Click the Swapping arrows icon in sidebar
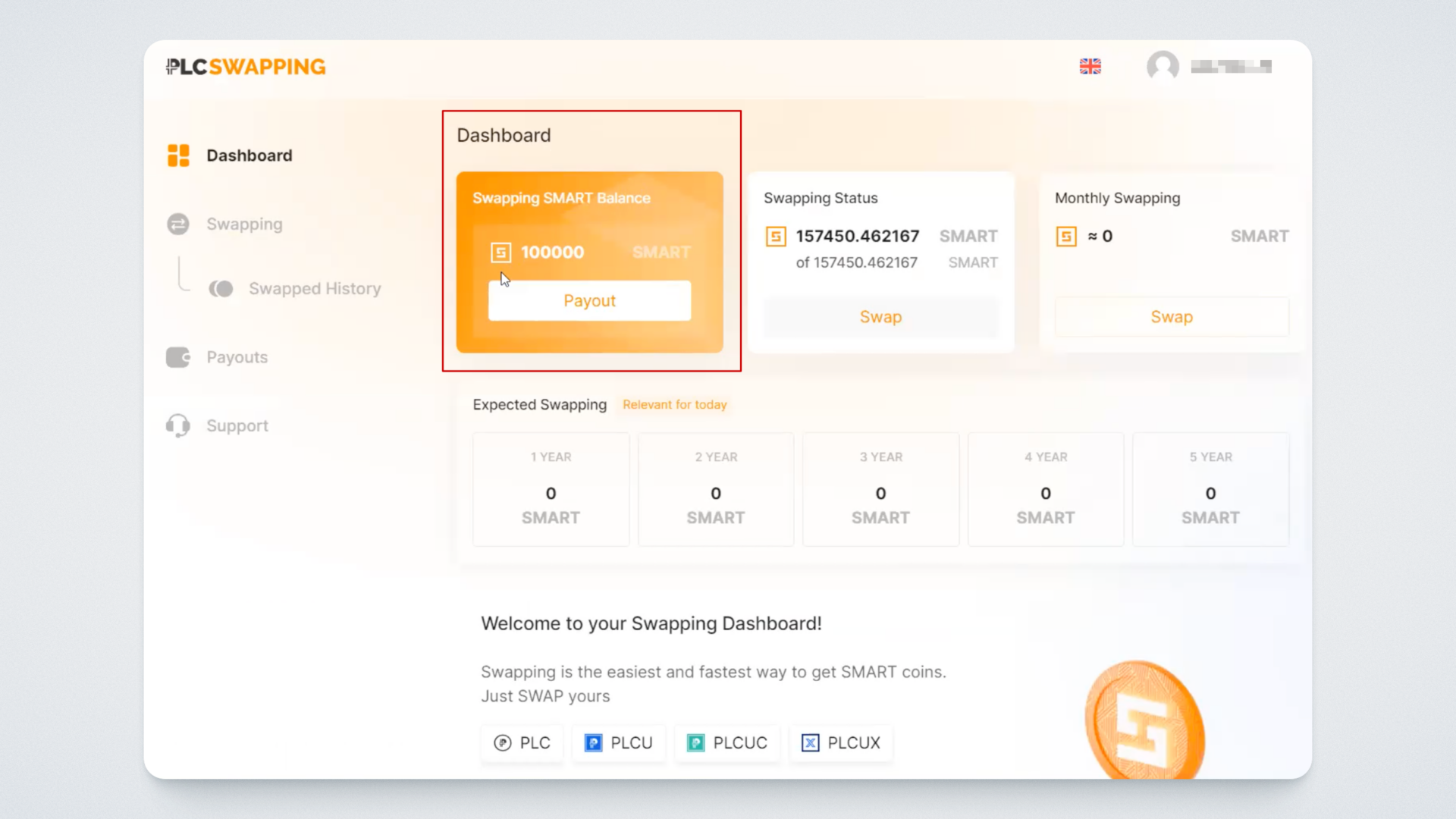The width and height of the screenshot is (1456, 819). tap(178, 224)
